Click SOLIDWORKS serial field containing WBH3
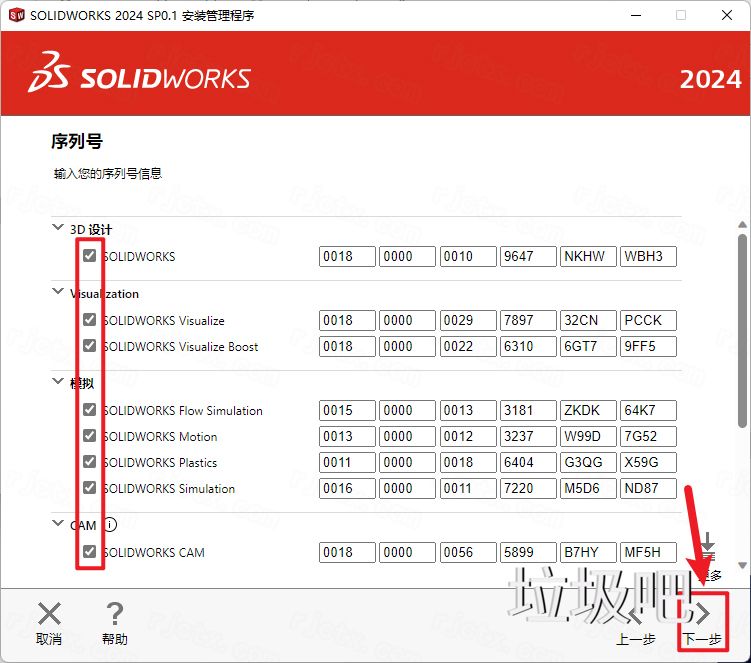Screen dimensions: 751x663 coord(648,256)
